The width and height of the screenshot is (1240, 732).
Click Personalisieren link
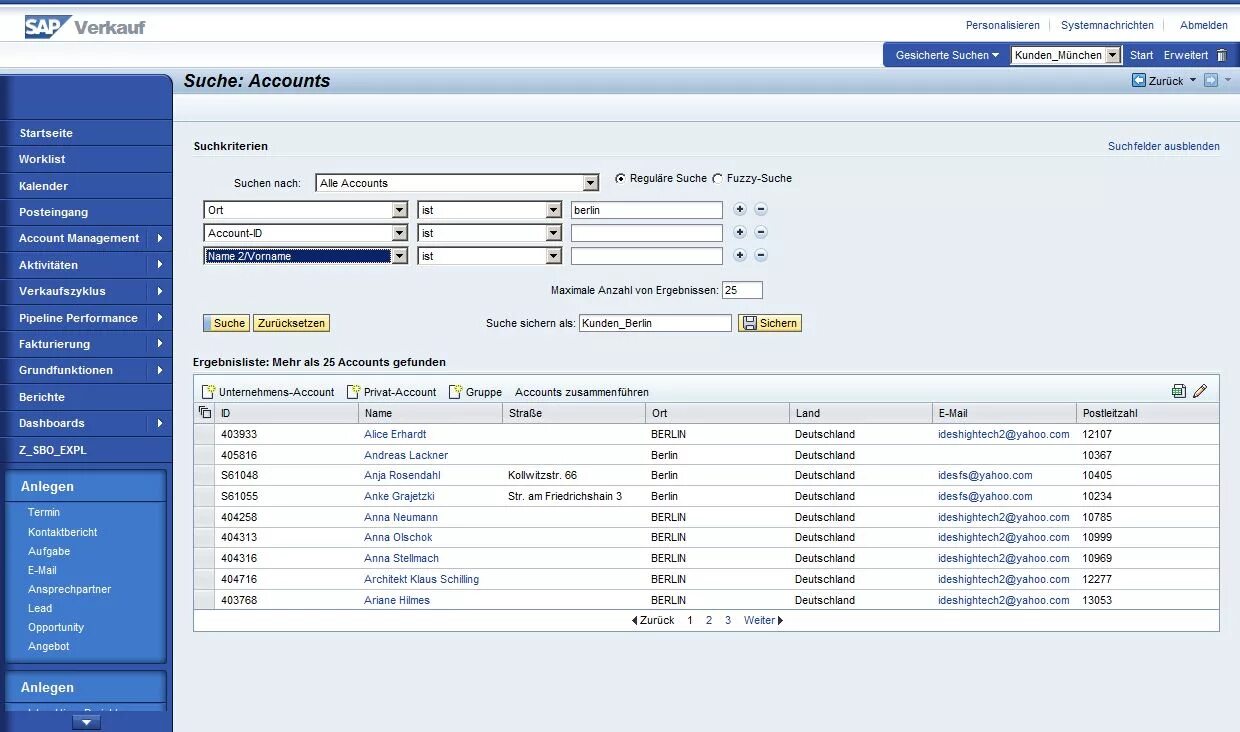click(1003, 25)
